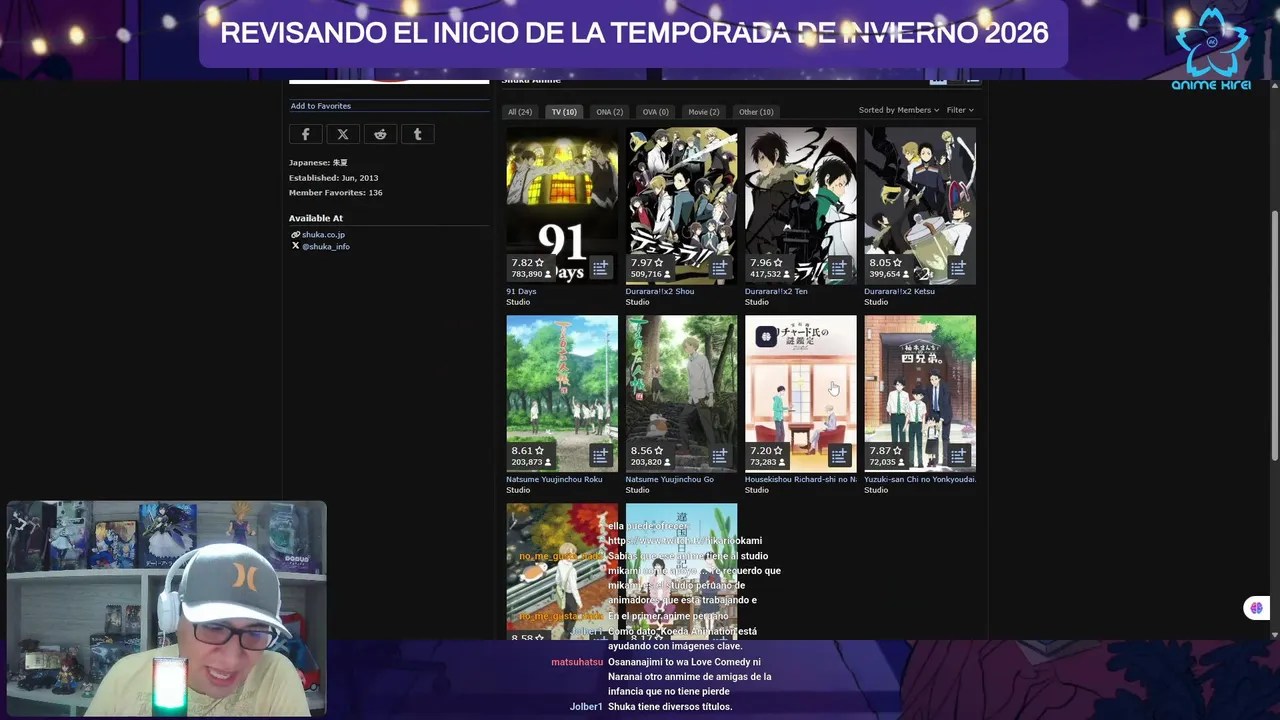Open the @shuka_info X profile link

(326, 246)
